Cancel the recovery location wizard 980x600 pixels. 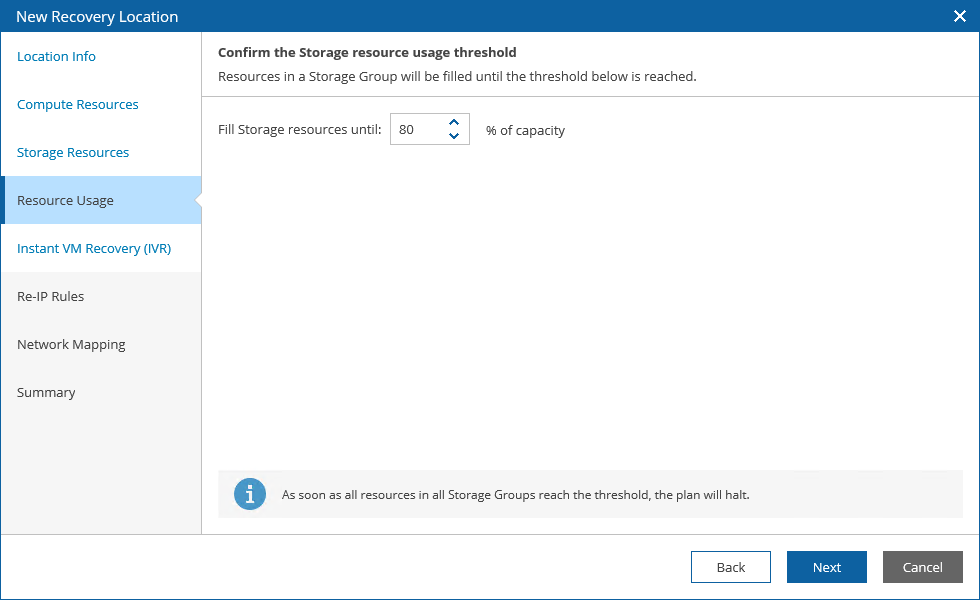coord(923,567)
